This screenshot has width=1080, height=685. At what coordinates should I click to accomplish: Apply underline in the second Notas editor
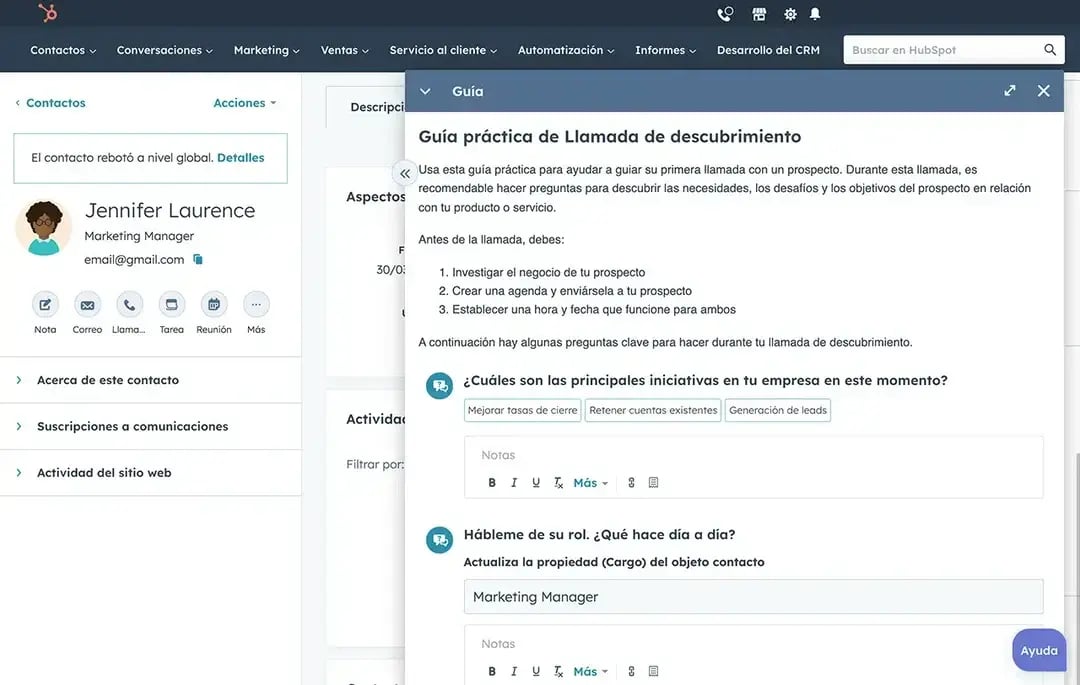click(536, 671)
